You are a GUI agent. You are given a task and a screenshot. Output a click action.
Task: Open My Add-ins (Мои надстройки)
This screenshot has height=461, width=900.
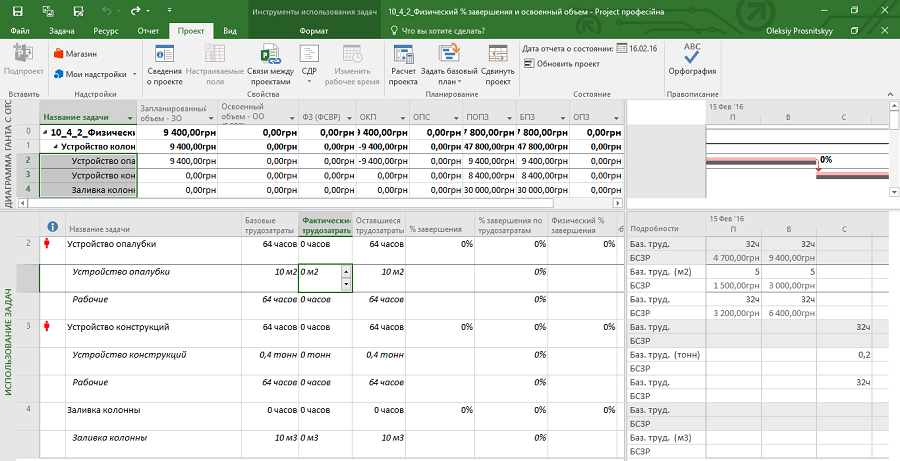(95, 74)
